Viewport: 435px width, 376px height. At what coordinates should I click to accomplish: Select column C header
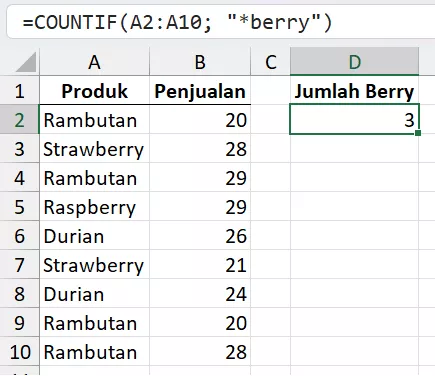point(270,62)
